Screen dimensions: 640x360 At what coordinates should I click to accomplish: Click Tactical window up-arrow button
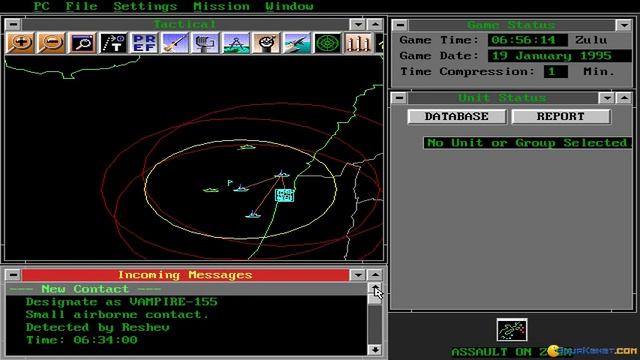click(x=375, y=24)
